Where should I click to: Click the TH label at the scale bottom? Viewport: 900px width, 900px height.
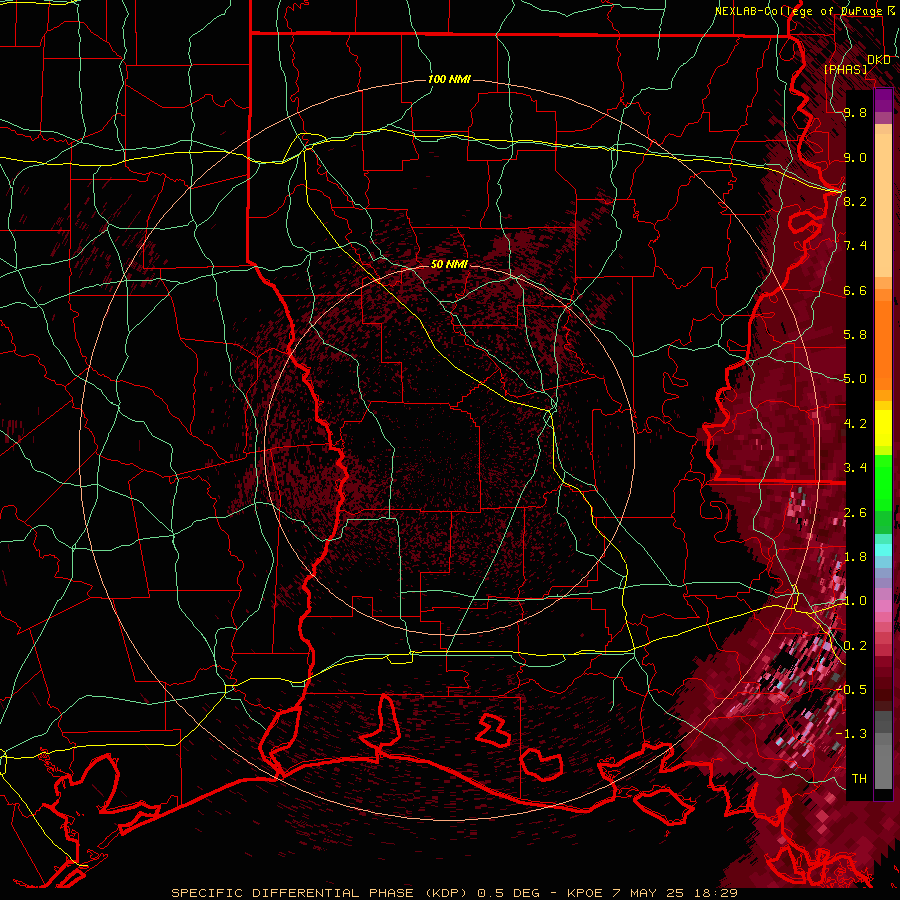(859, 779)
